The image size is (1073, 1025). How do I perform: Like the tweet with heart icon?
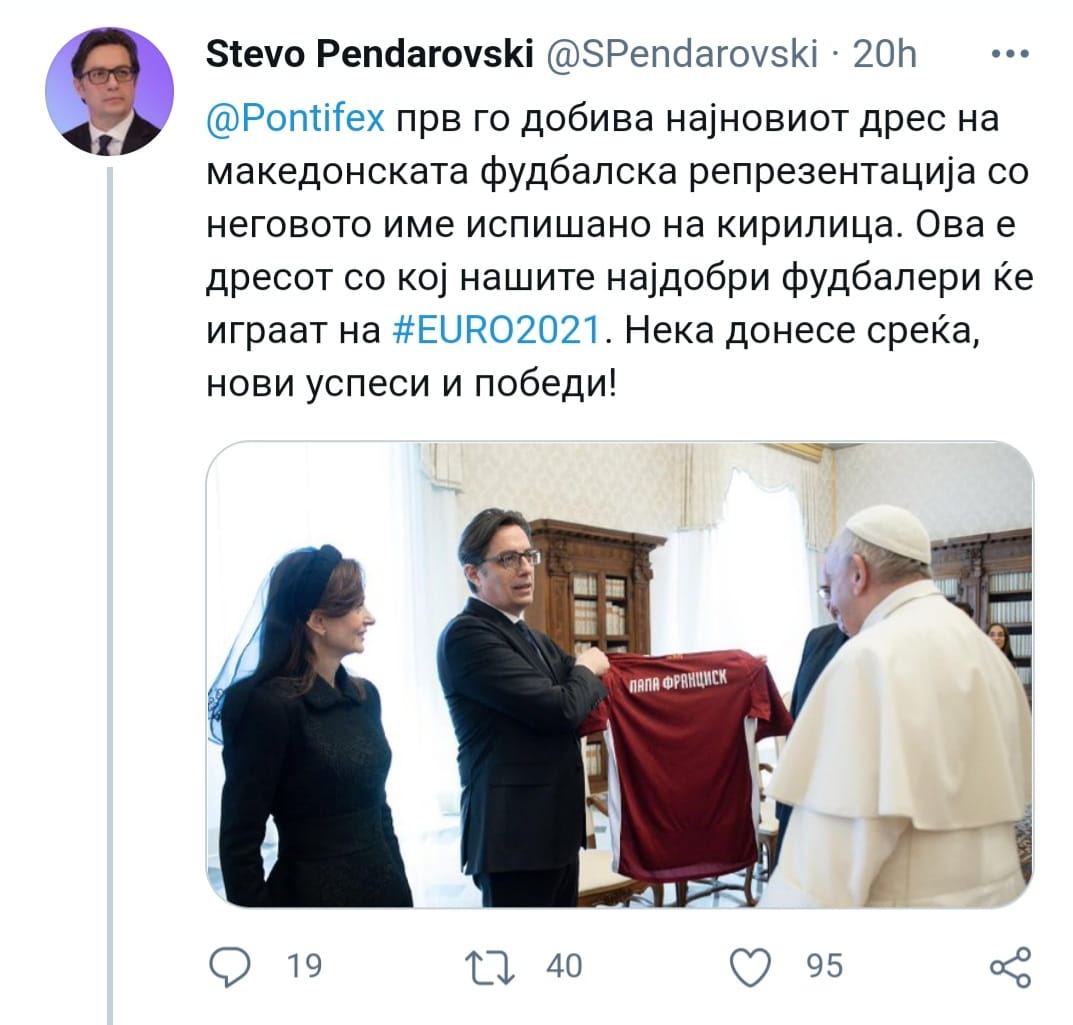tap(751, 966)
